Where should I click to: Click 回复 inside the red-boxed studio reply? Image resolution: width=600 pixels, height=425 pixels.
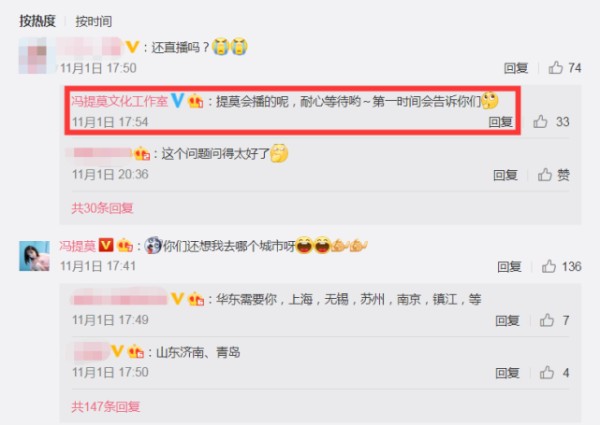[x=501, y=122]
